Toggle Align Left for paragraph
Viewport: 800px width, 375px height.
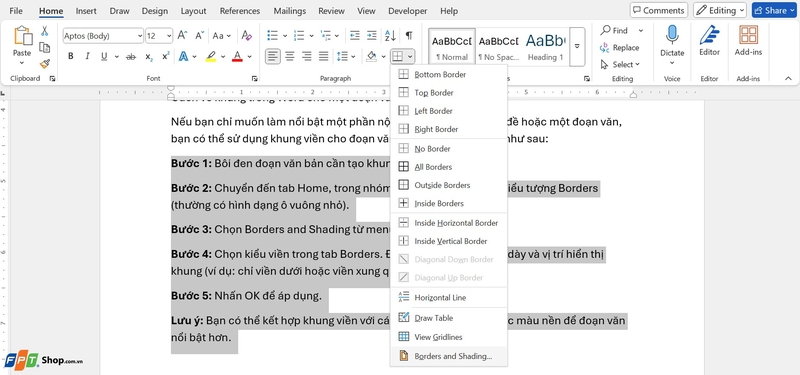coord(273,56)
